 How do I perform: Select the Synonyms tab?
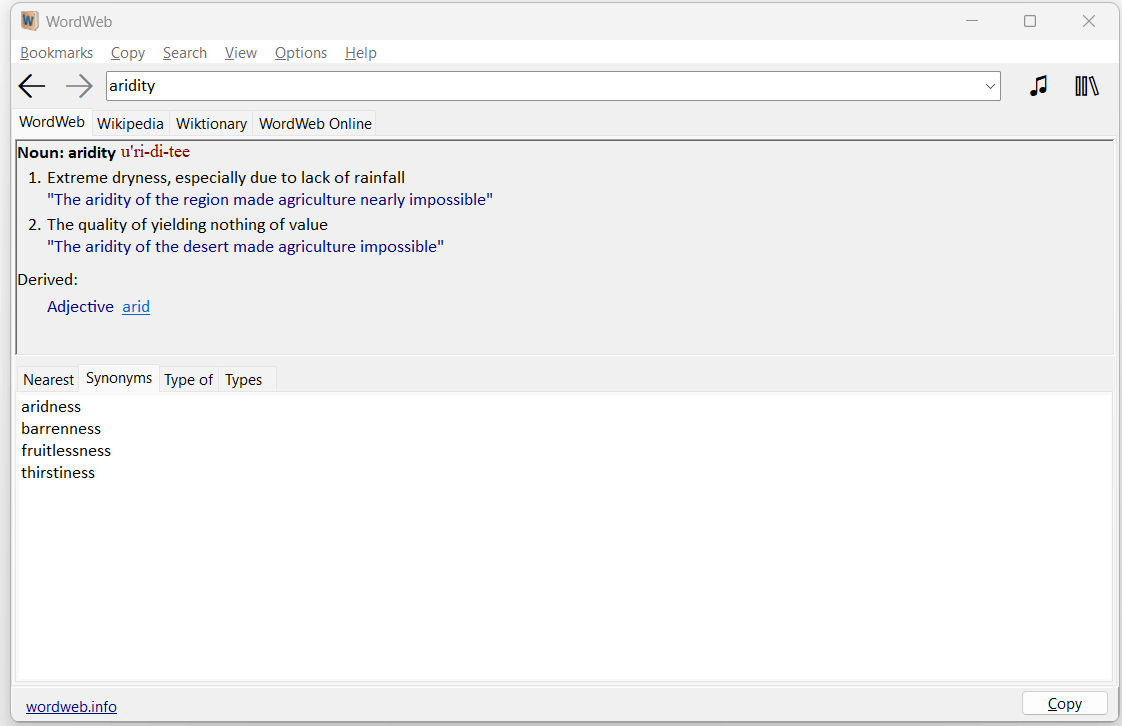coord(119,378)
